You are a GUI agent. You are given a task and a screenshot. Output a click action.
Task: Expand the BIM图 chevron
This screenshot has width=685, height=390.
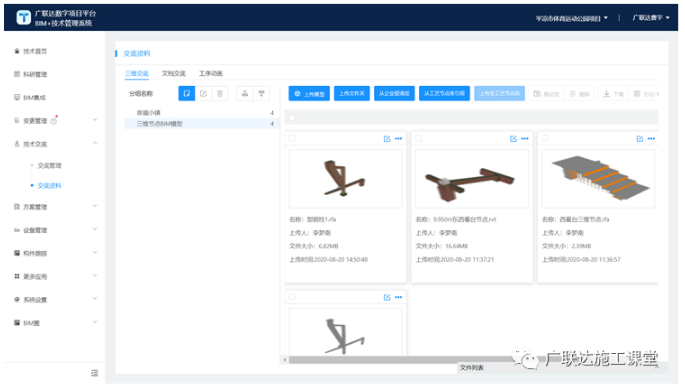pyautogui.click(x=95, y=322)
